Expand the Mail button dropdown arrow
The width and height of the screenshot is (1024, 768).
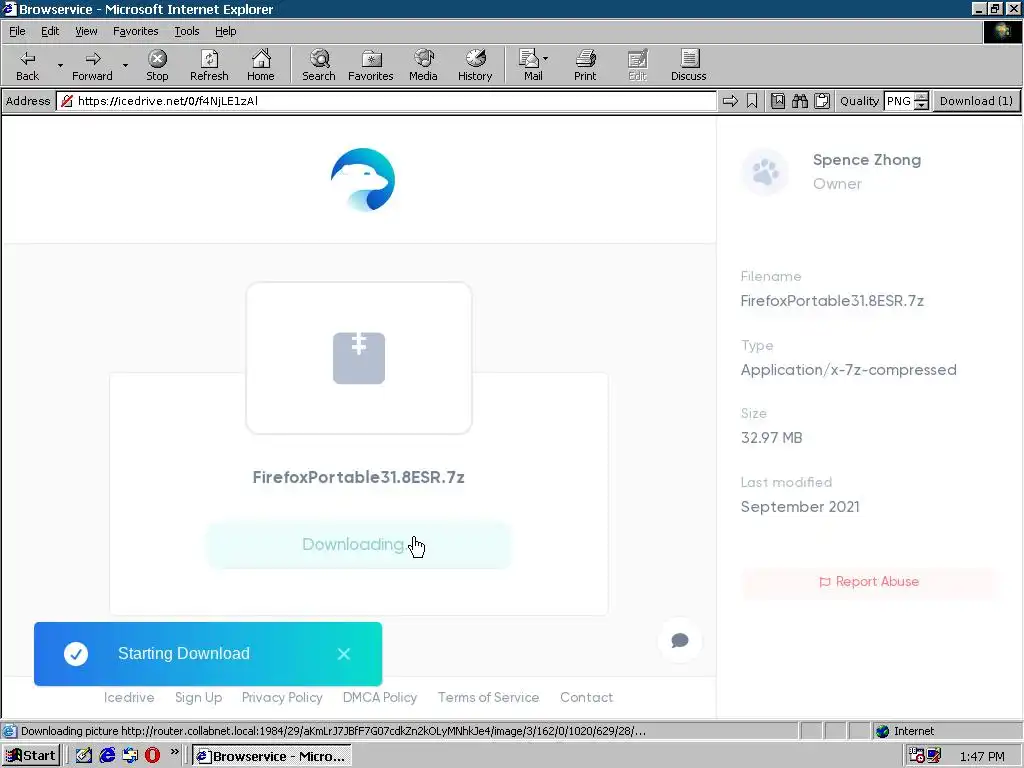[x=546, y=59]
